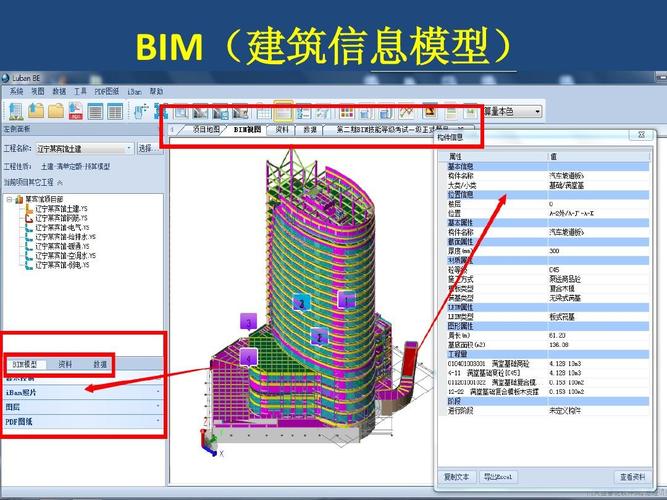Select 辽宁某宾馆-给排水.YS in project tree
The image size is (667, 500).
point(66,237)
